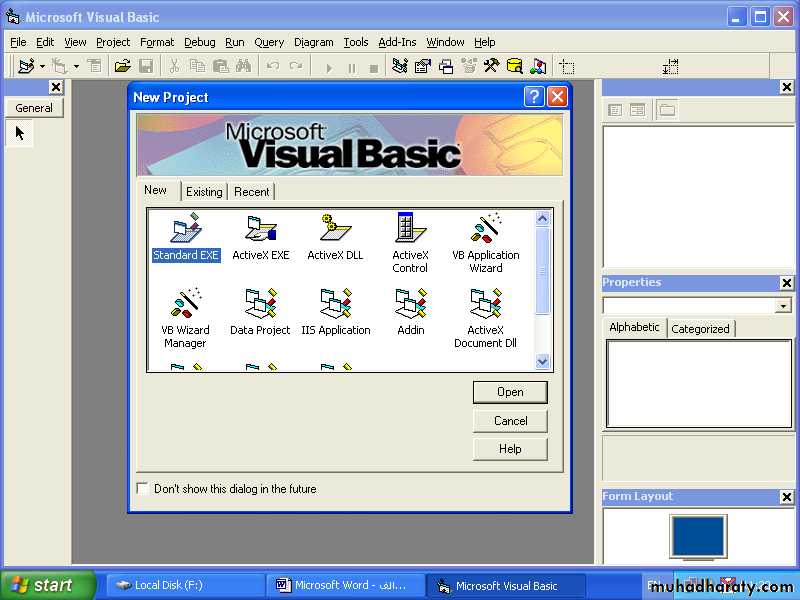
Task: Enable "Don't show this dialog in the future"
Action: click(x=143, y=489)
